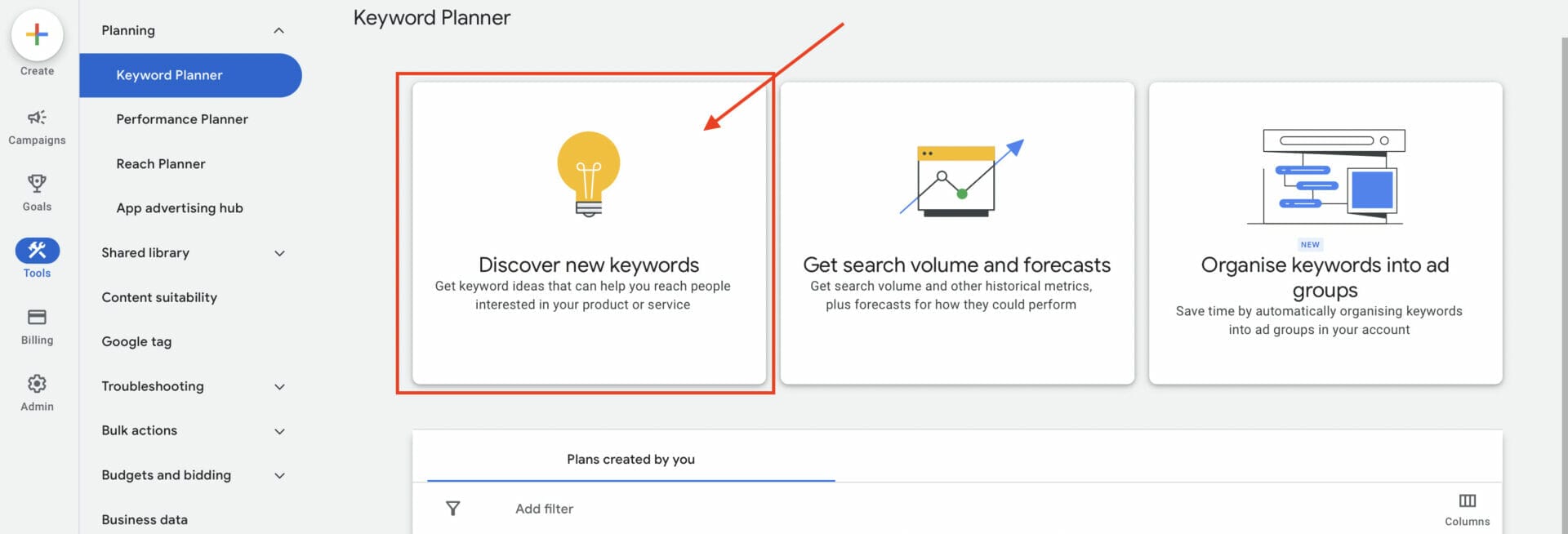Open the Columns settings icon
Viewport: 1568px width, 534px height.
point(1468,501)
